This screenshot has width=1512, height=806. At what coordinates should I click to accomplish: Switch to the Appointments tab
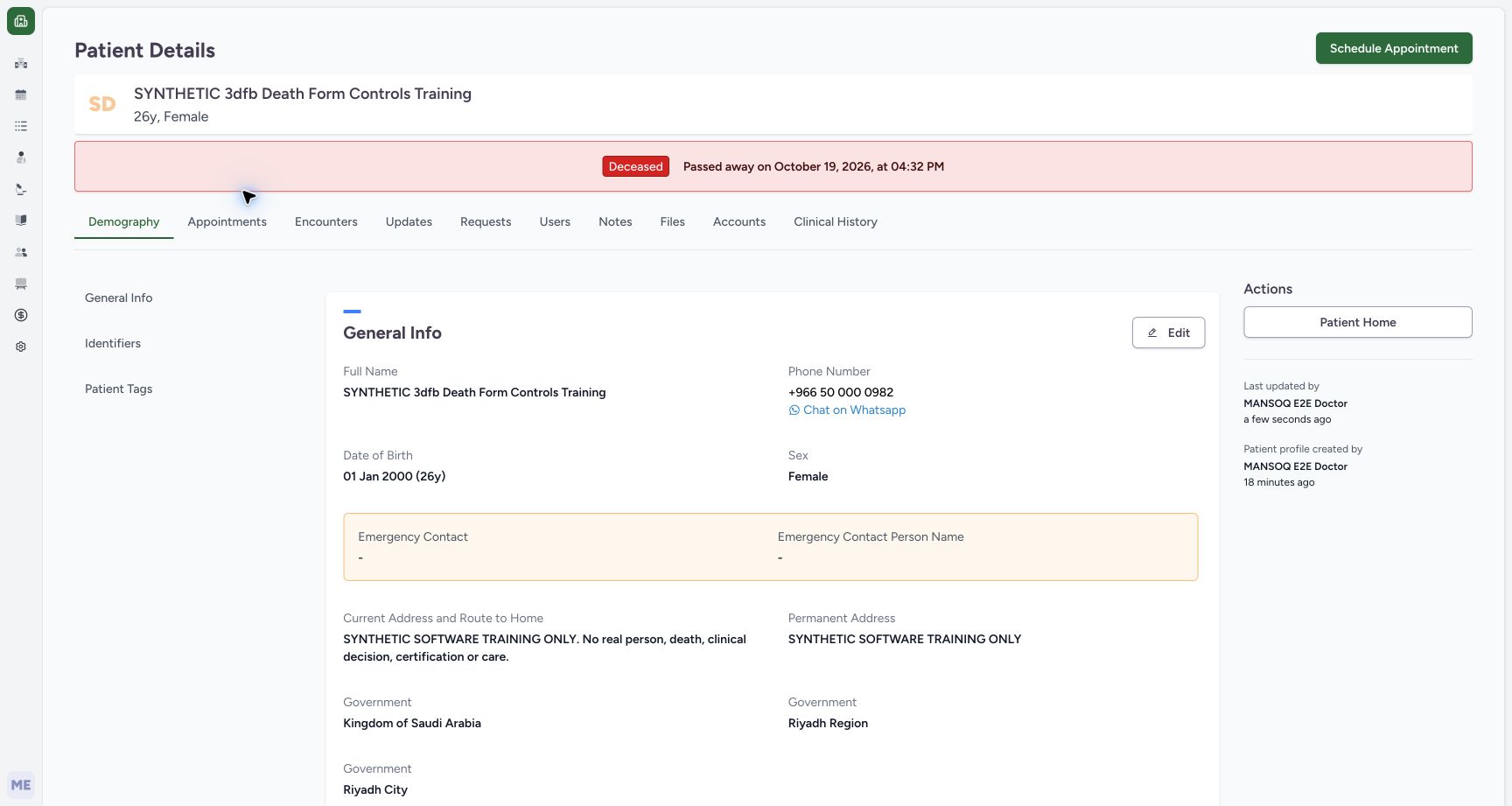click(227, 221)
